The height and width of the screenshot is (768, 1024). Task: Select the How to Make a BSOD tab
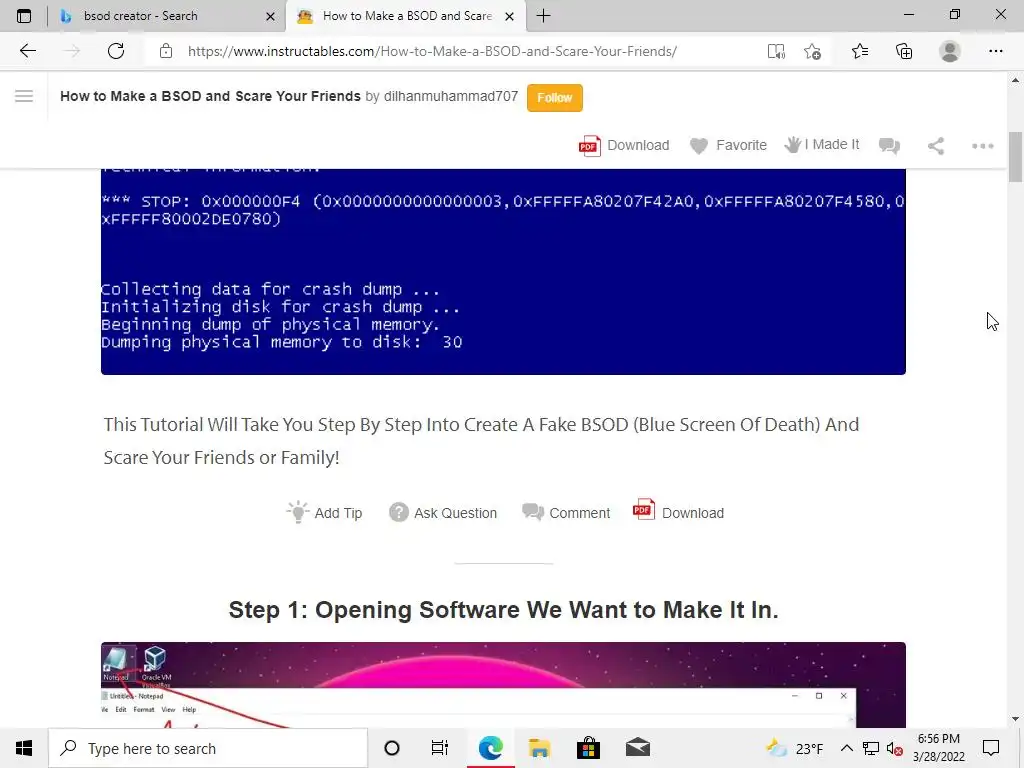[x=406, y=16]
